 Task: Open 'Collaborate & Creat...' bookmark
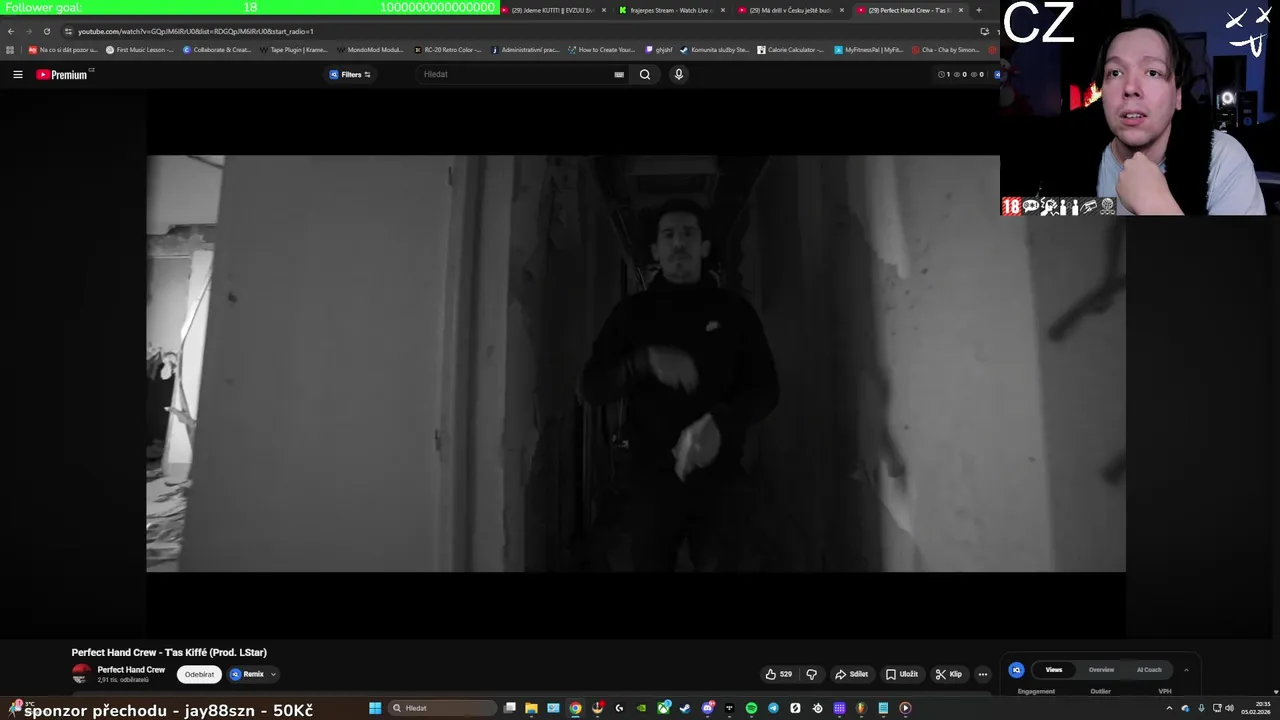point(217,49)
